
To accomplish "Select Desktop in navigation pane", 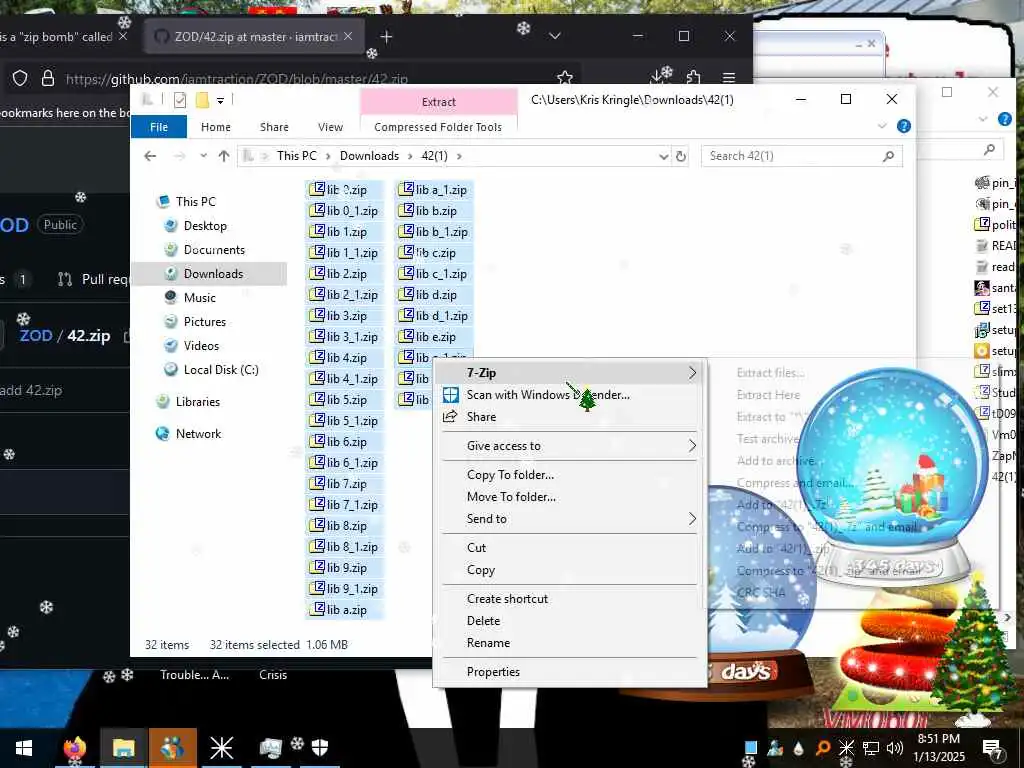I will point(205,226).
